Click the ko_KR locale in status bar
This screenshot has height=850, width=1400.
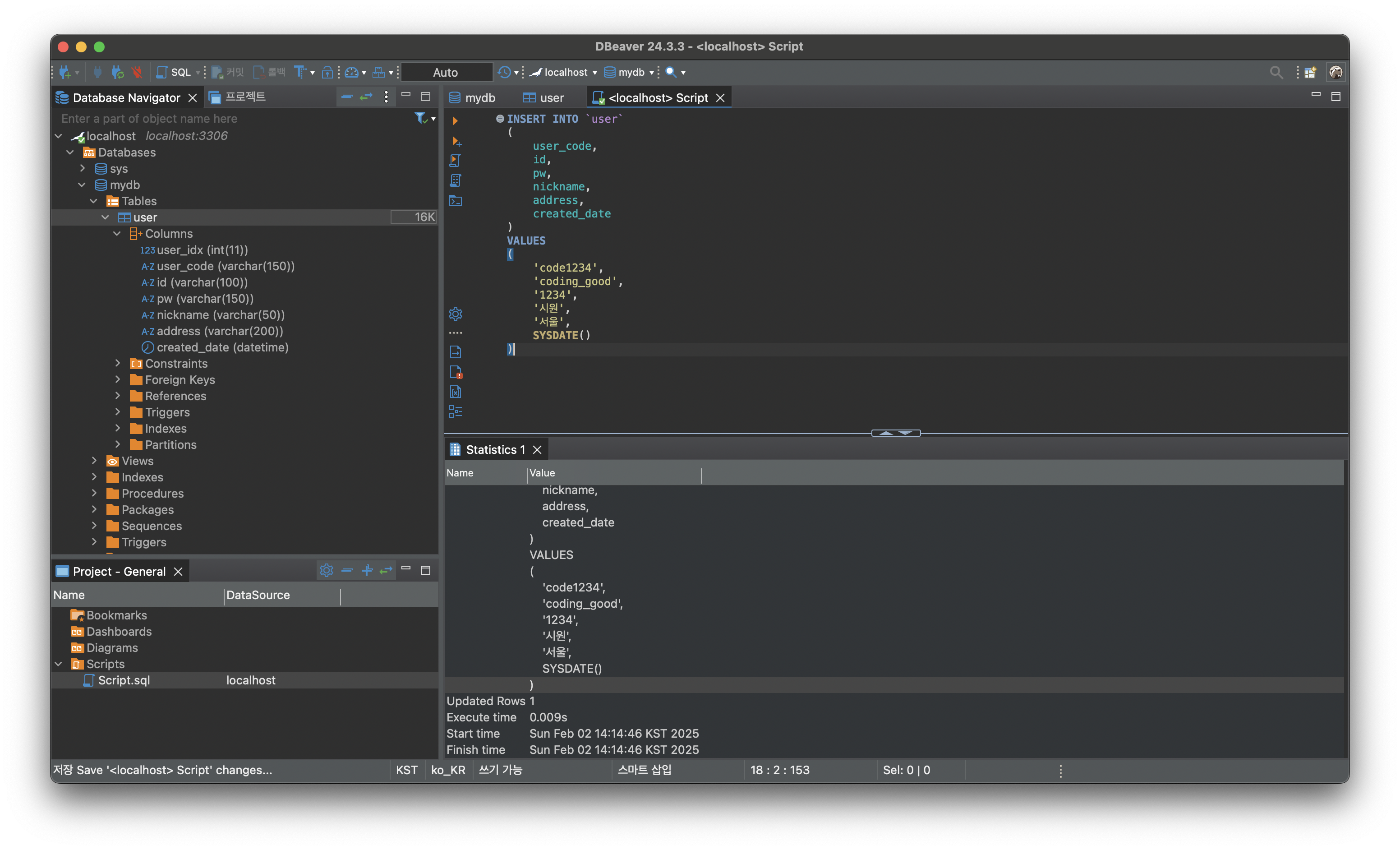(x=448, y=770)
